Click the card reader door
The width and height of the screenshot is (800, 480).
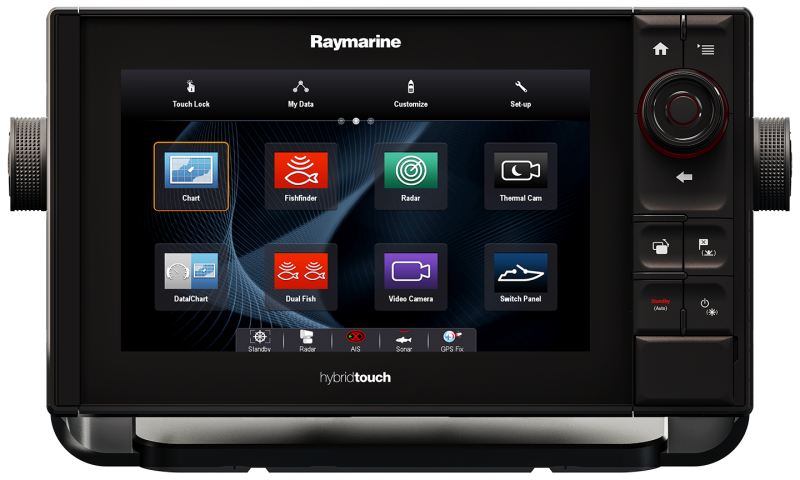pyautogui.click(x=684, y=369)
